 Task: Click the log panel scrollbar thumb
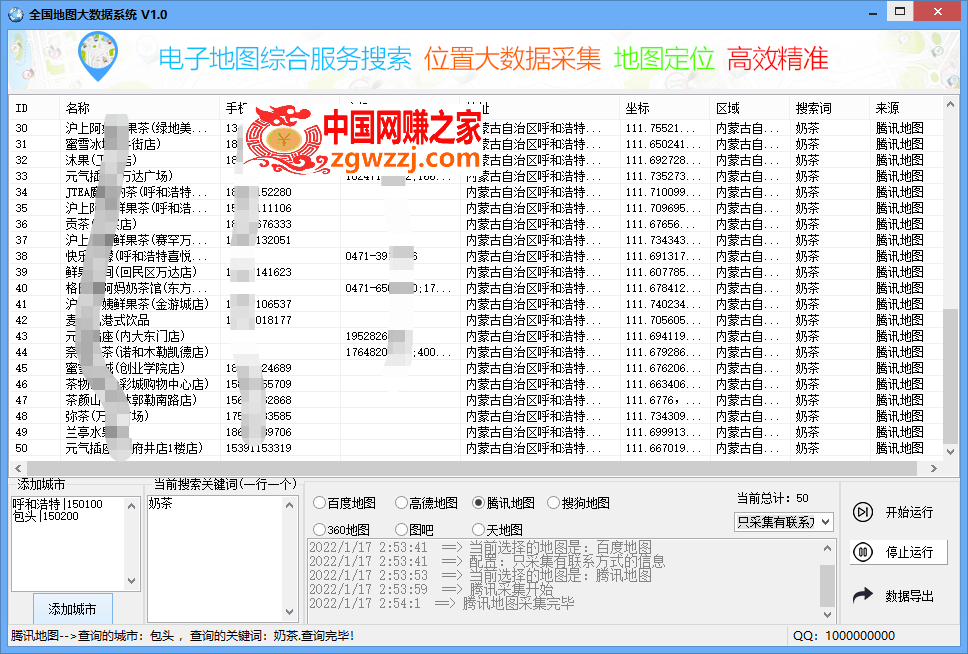tap(827, 585)
